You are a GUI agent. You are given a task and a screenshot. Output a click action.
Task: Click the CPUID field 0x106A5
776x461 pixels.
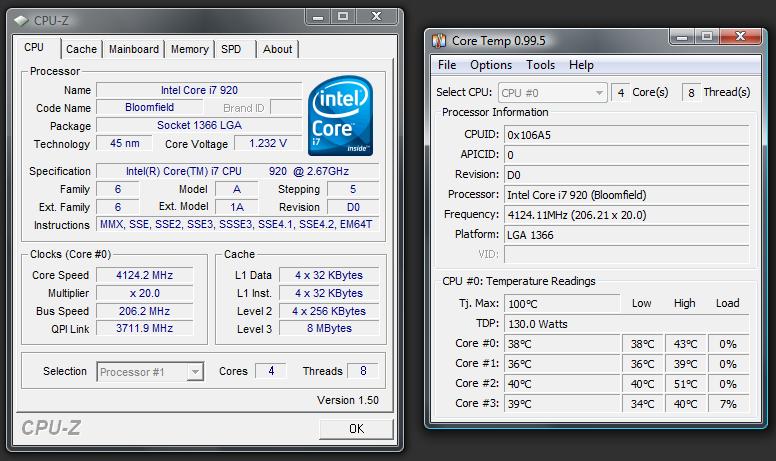[x=627, y=135]
